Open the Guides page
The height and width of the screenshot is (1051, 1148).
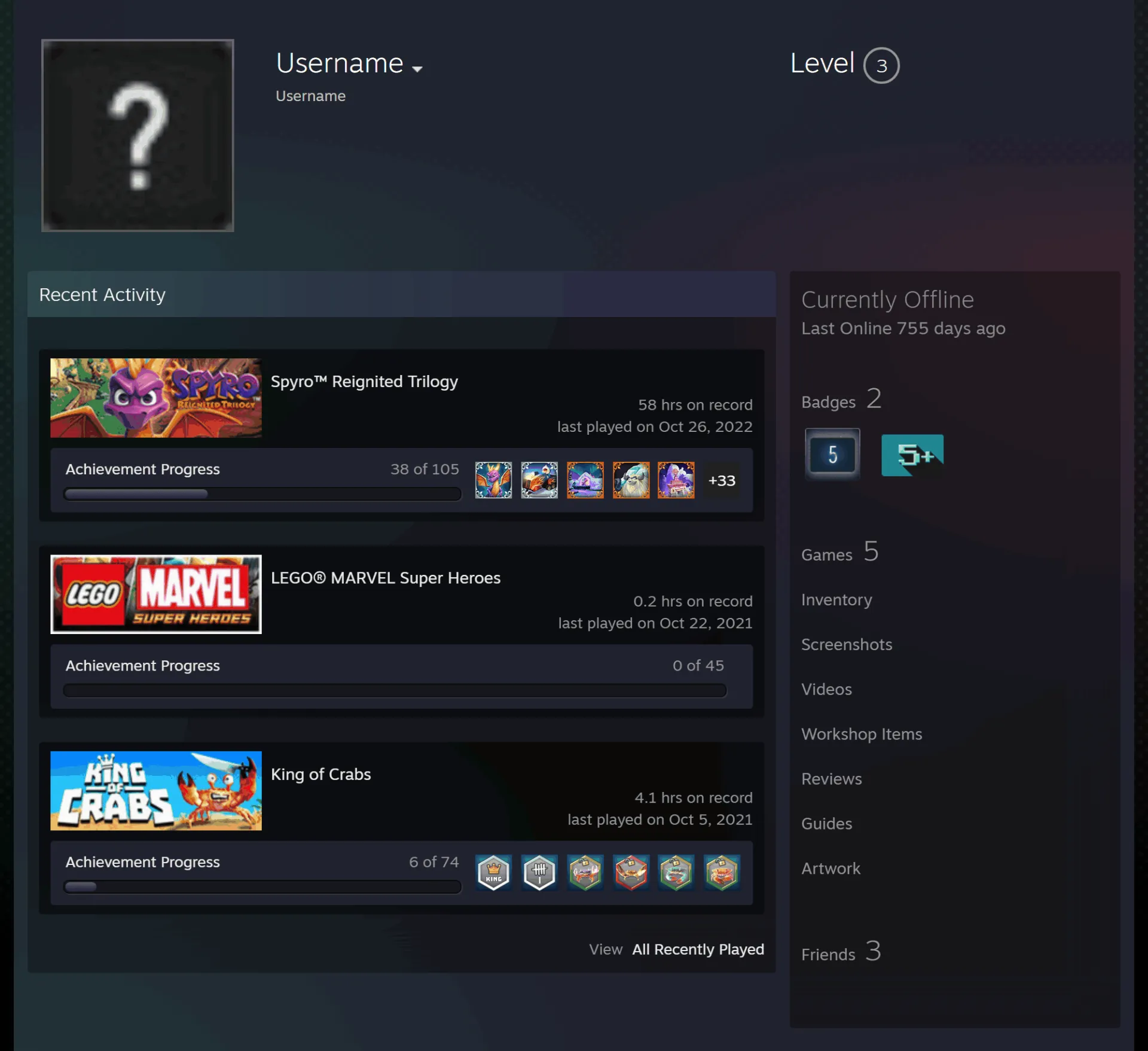pos(826,824)
